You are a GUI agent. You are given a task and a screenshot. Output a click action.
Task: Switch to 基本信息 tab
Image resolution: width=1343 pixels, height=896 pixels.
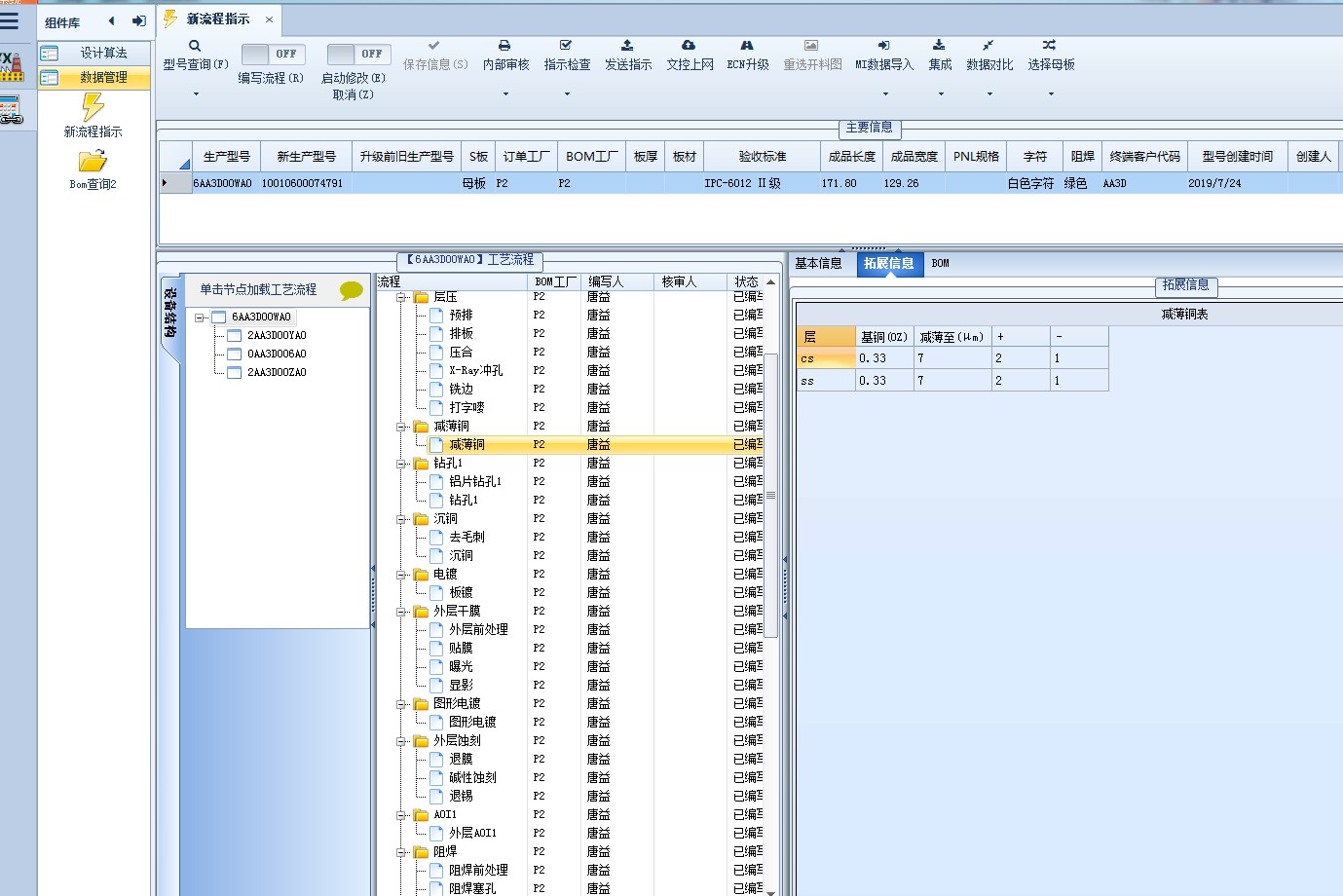click(818, 263)
